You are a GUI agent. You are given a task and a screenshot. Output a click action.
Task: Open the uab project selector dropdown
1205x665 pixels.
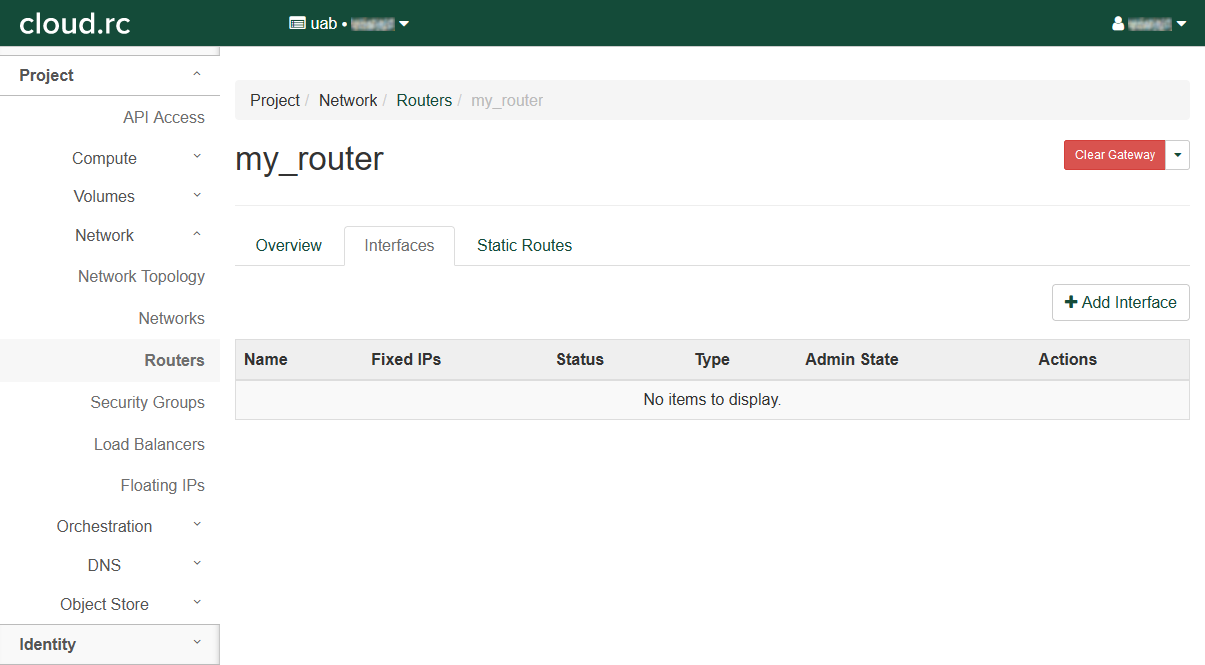click(x=349, y=23)
